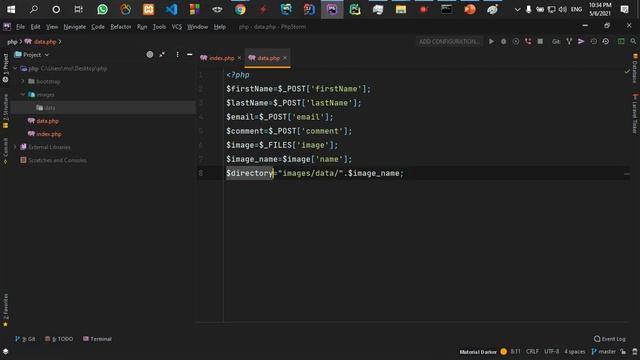Expand External Libraries node
Screen dimensions: 640x360
[16, 147]
